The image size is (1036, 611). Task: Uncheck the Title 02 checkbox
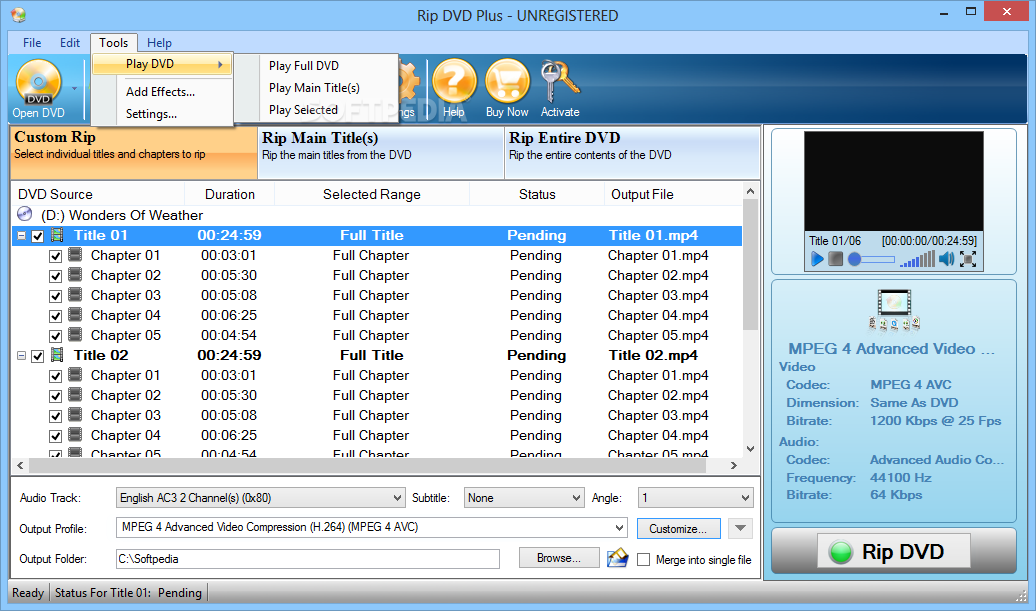pos(38,356)
